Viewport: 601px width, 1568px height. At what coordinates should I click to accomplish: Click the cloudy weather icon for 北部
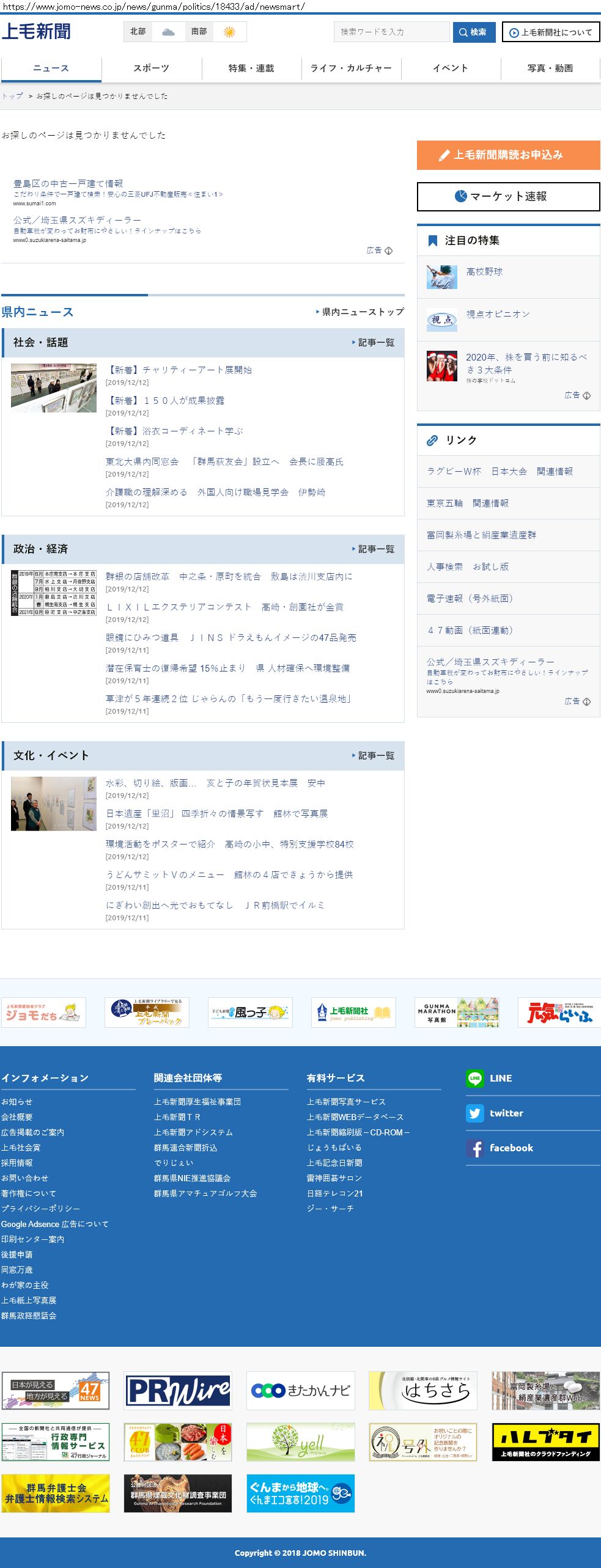coord(168,32)
